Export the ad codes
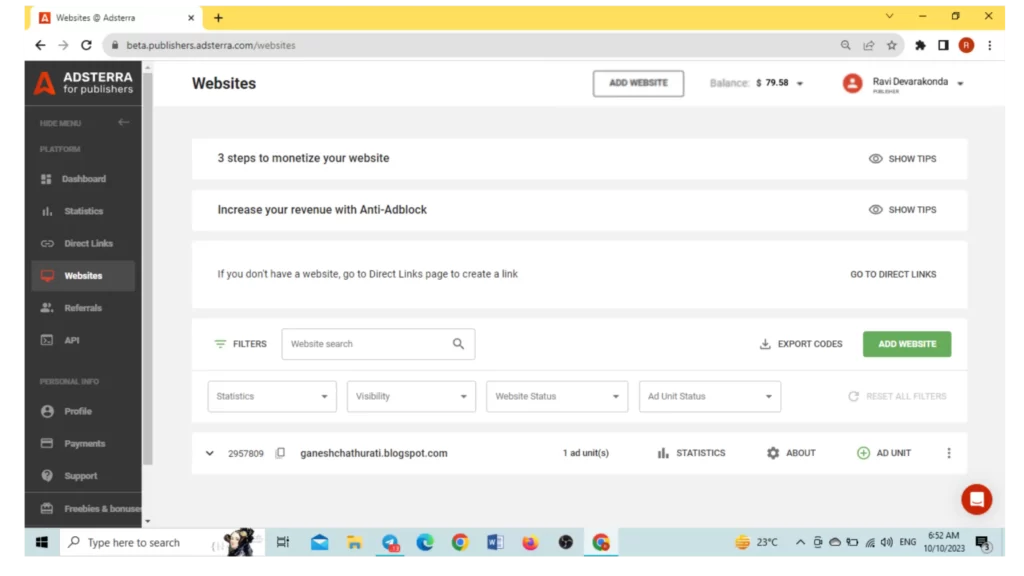This screenshot has height=576, width=1024. click(x=801, y=344)
